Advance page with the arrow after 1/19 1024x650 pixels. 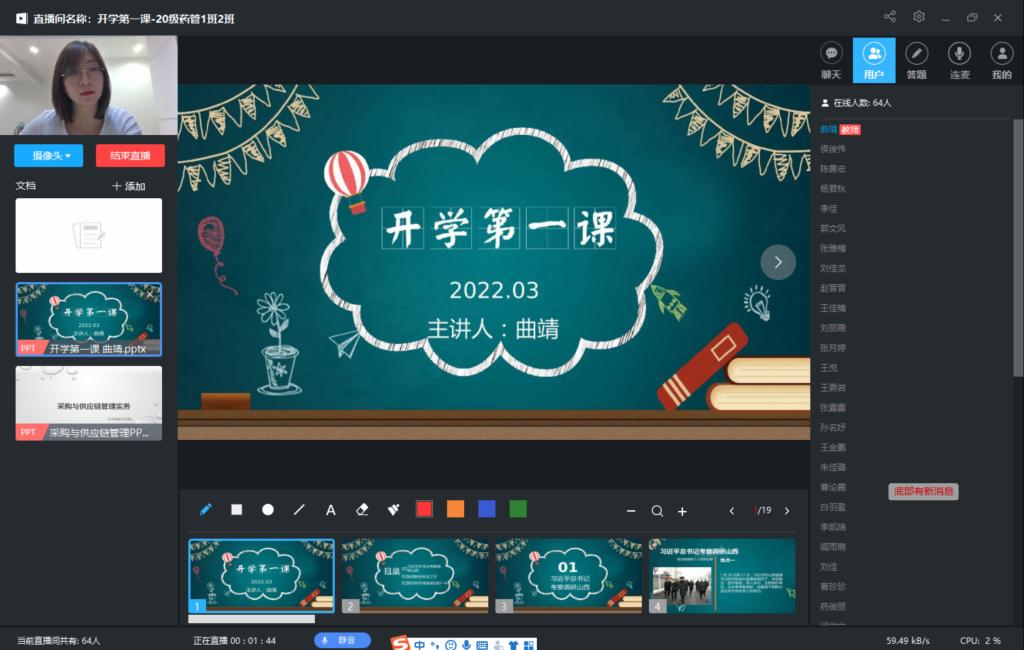pos(787,511)
